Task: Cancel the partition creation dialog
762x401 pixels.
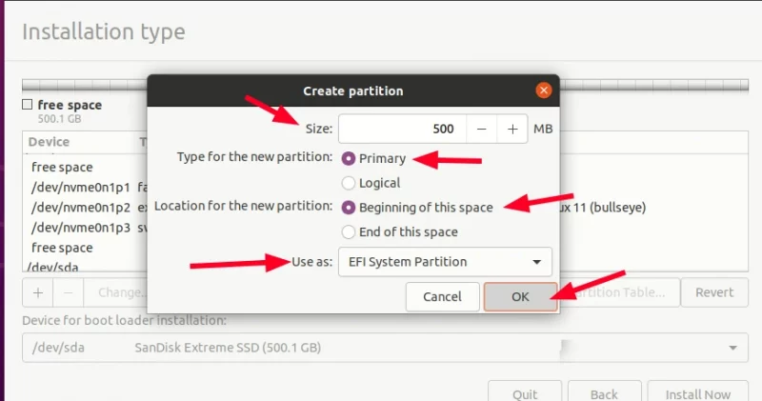Action: click(x=442, y=297)
